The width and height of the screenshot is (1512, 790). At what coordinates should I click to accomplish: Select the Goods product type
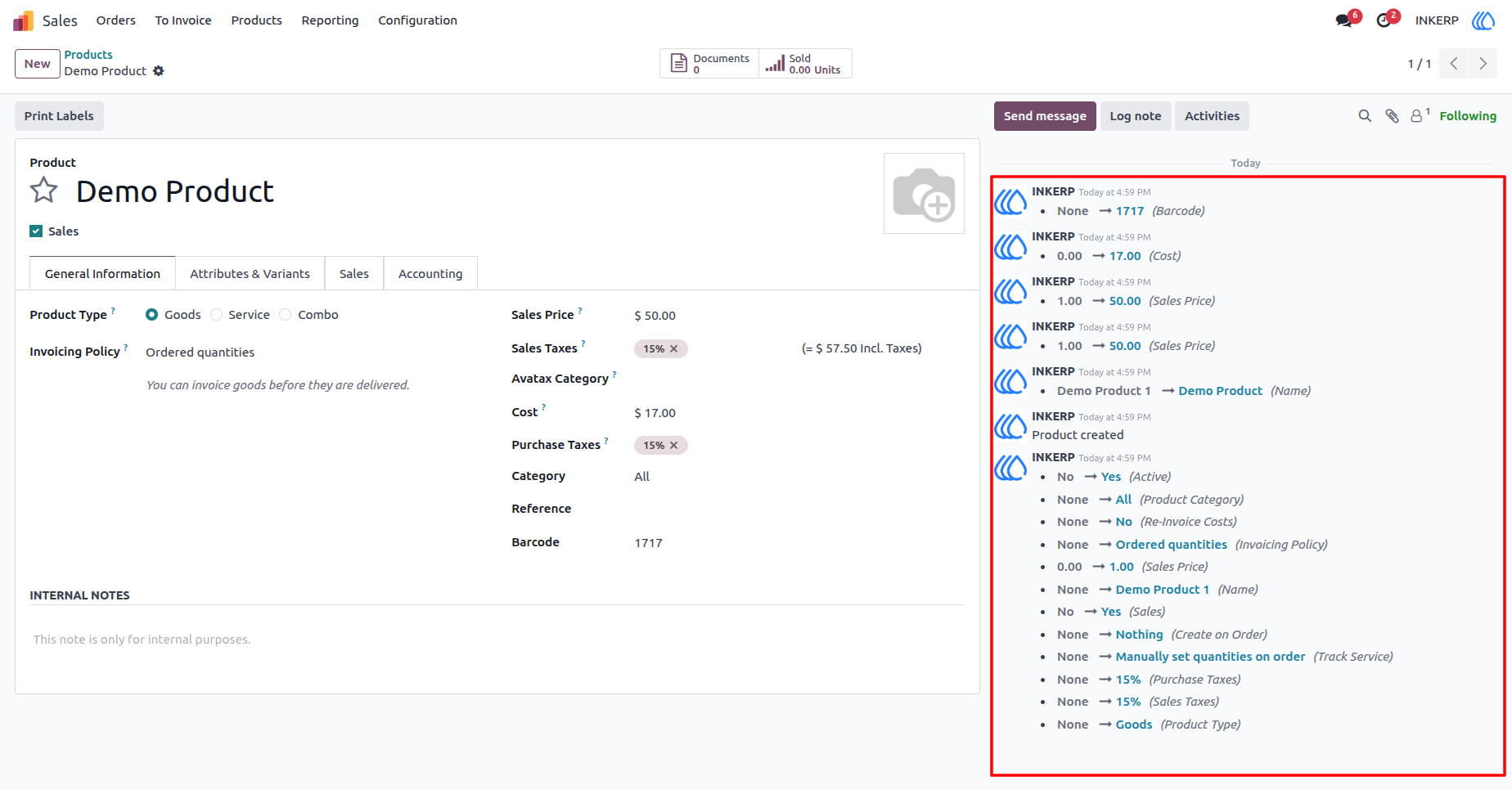[x=152, y=315]
